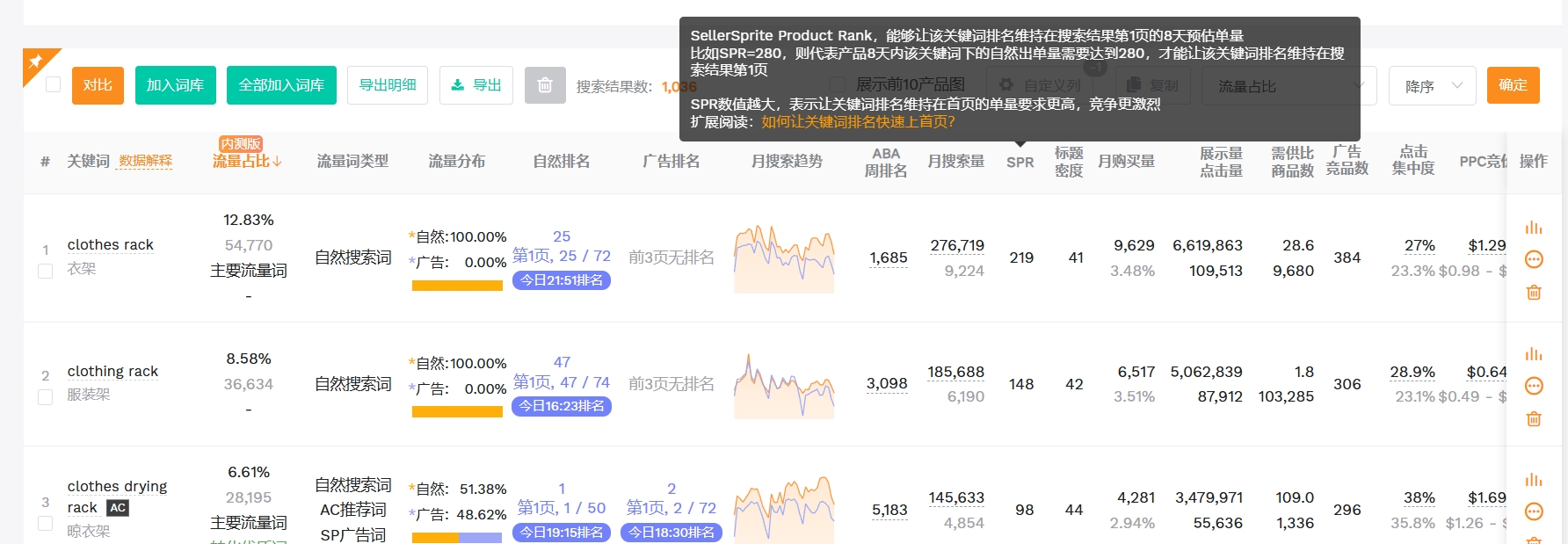The image size is (1568, 544).
Task: Open more options icon for clothing rack row
Action: pyautogui.click(x=1534, y=386)
